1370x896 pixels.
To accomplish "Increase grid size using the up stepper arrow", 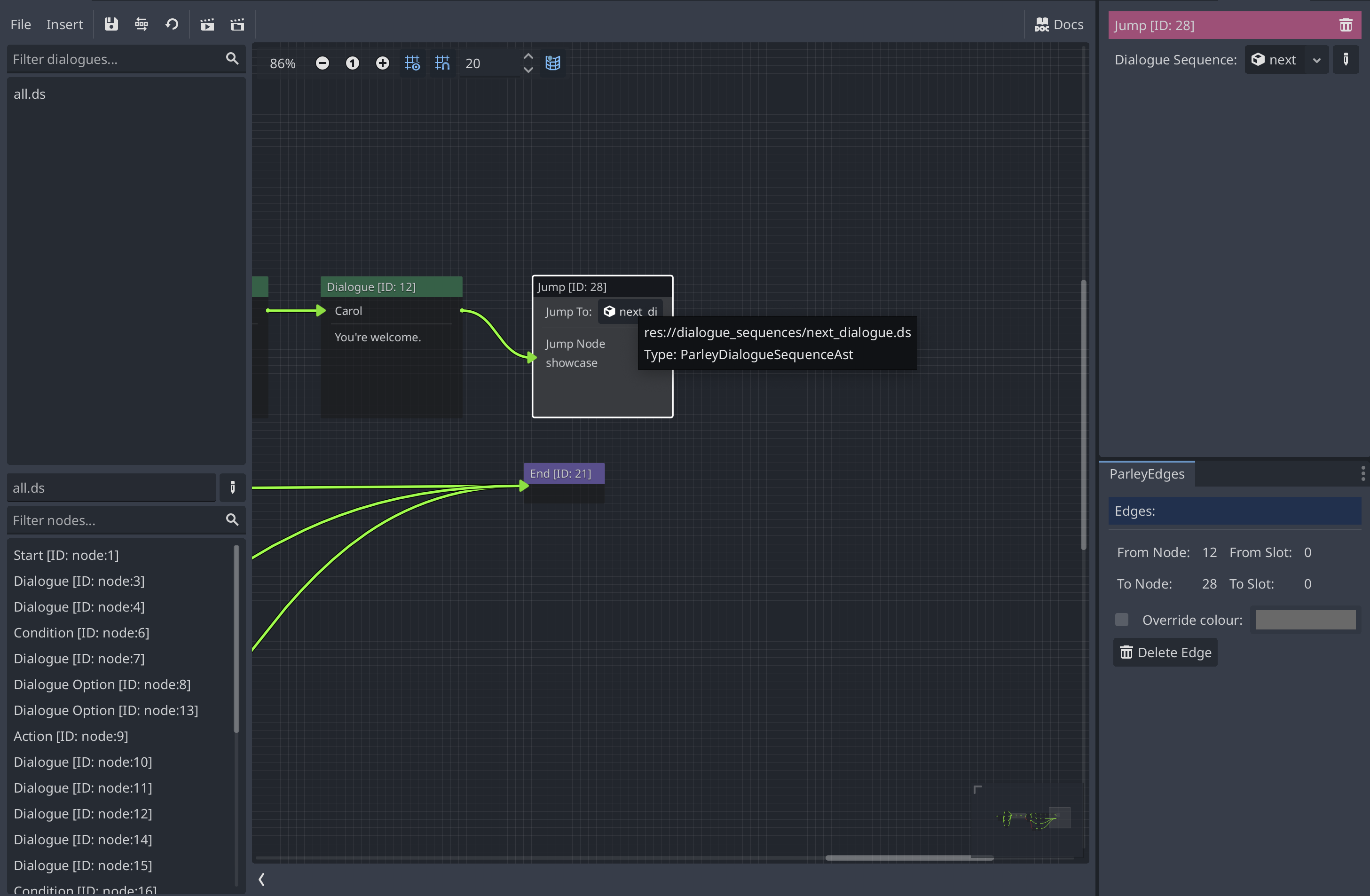I will 528,56.
